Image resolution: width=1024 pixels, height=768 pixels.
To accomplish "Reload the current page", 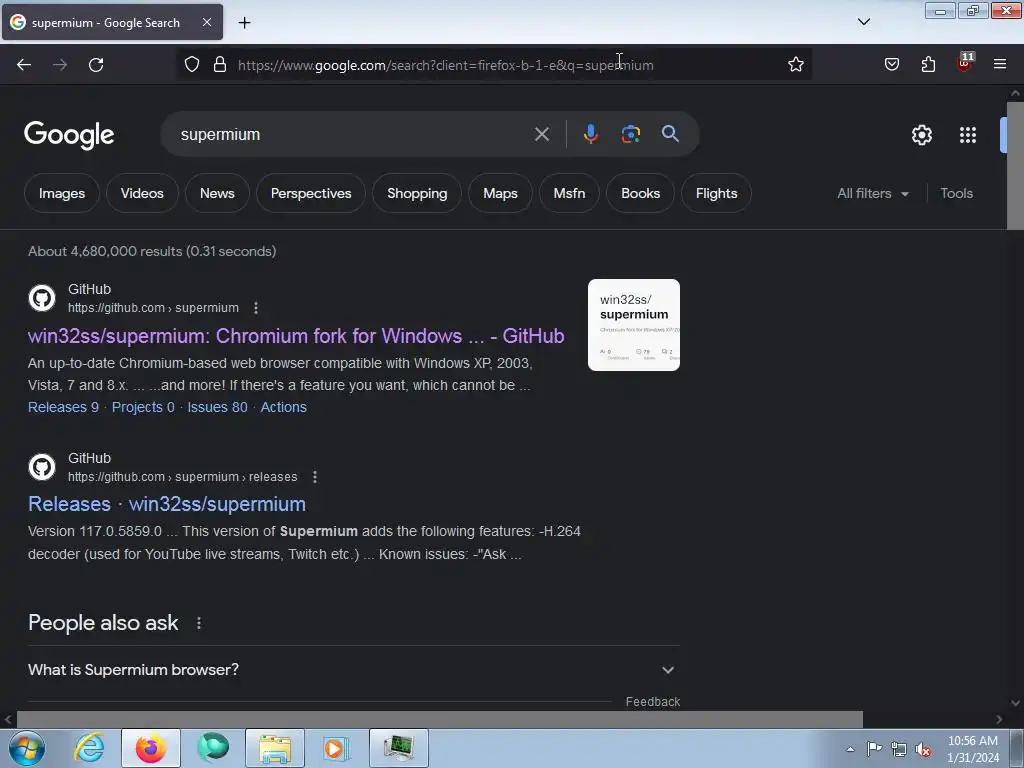I will (x=96, y=65).
